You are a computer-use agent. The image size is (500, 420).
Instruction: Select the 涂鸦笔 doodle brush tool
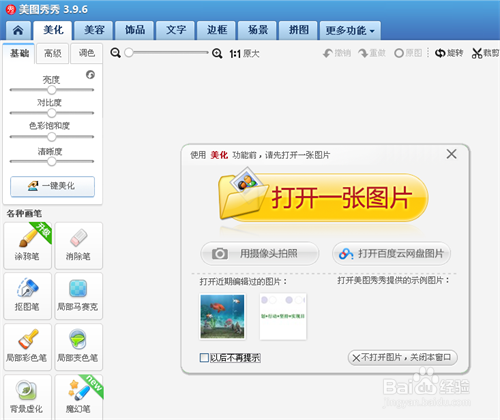click(27, 245)
